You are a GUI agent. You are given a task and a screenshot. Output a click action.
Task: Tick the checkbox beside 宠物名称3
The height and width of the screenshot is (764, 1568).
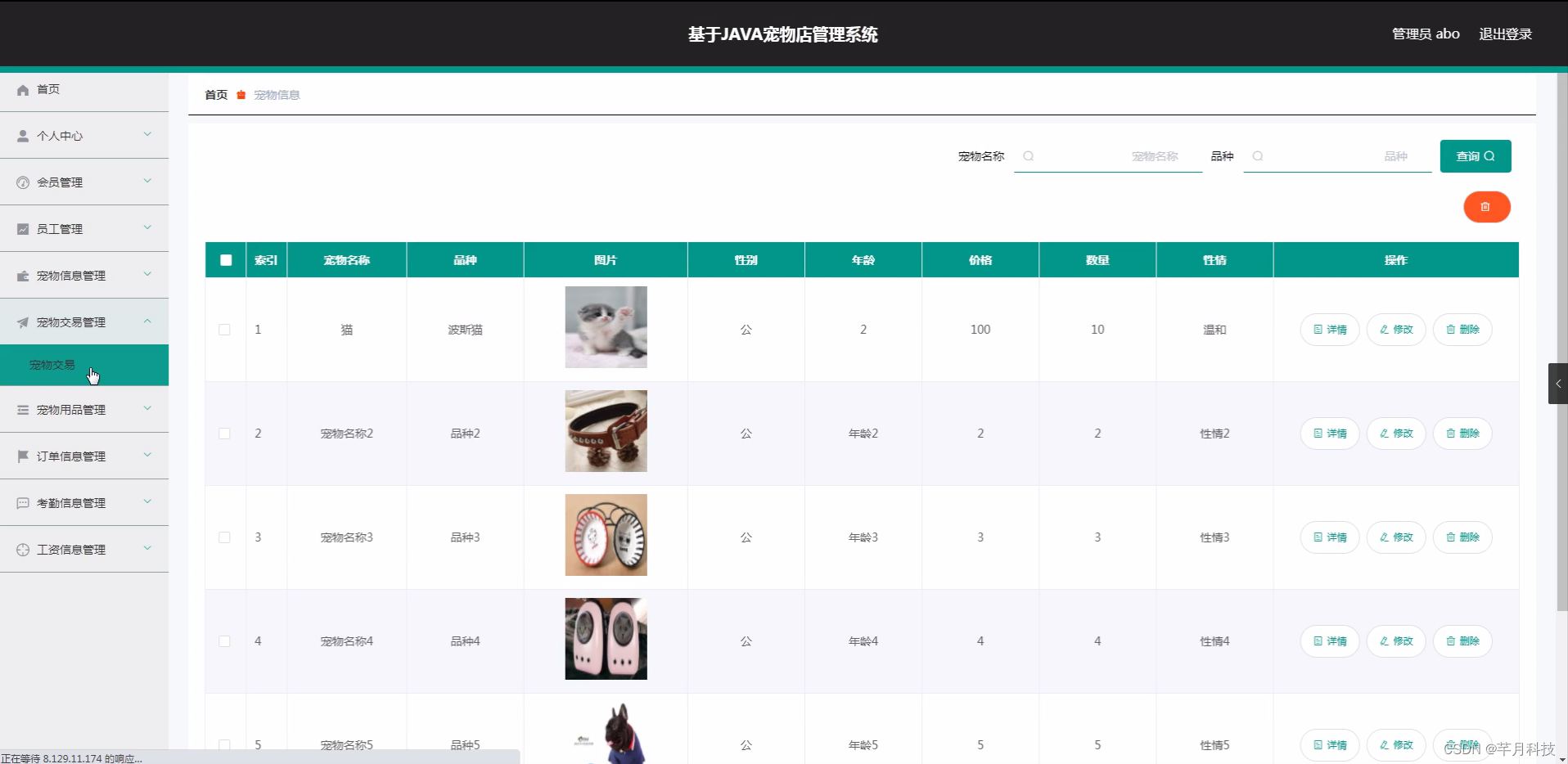coord(225,537)
